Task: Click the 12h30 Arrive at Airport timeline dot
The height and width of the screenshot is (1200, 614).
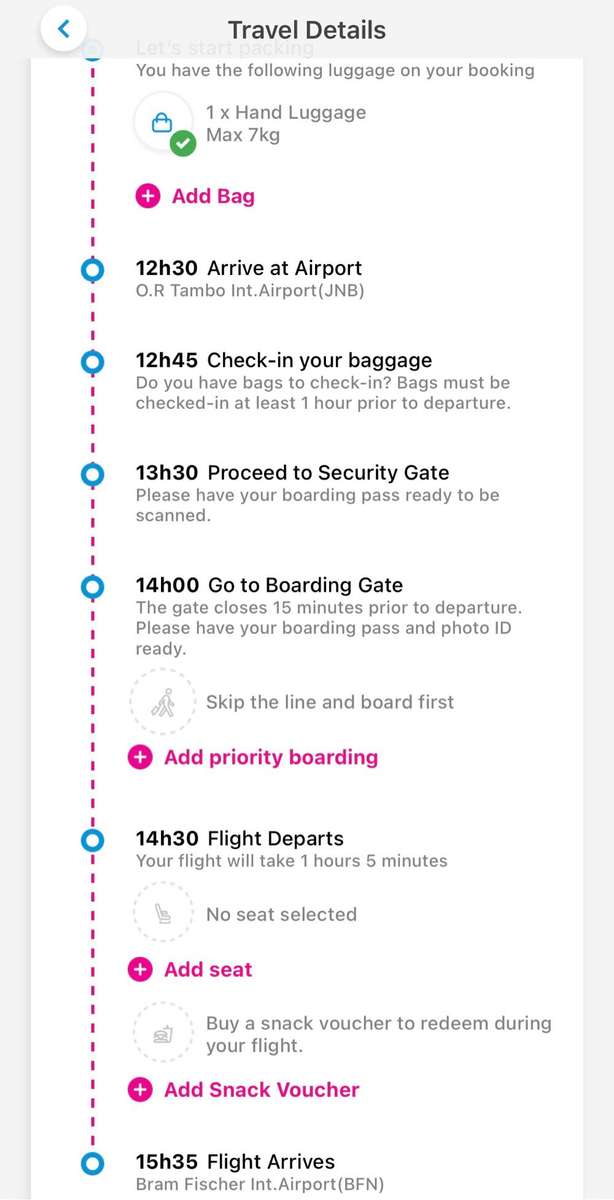Action: (x=92, y=269)
